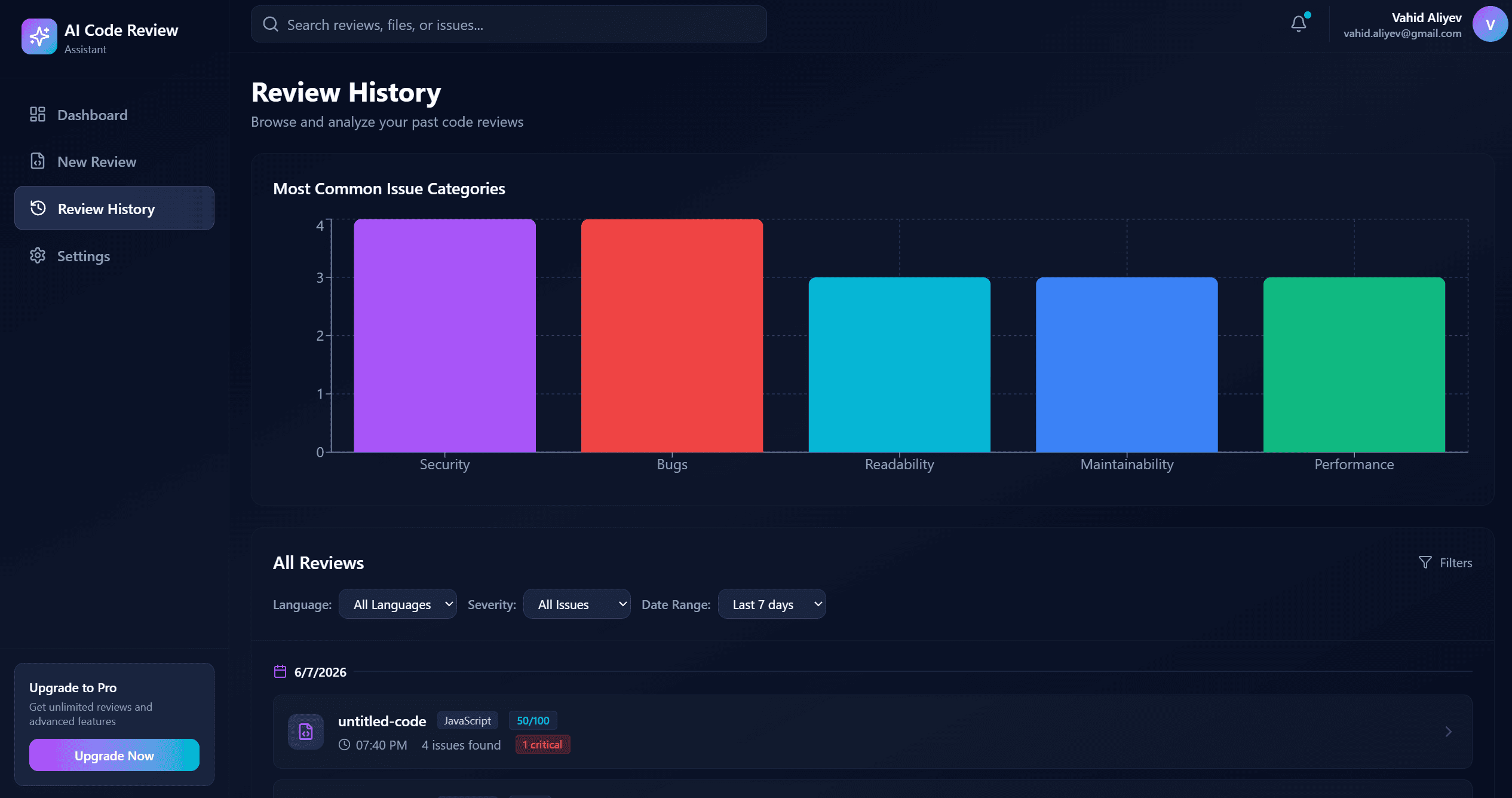Open untitled-code review via chevron arrow

1448,732
